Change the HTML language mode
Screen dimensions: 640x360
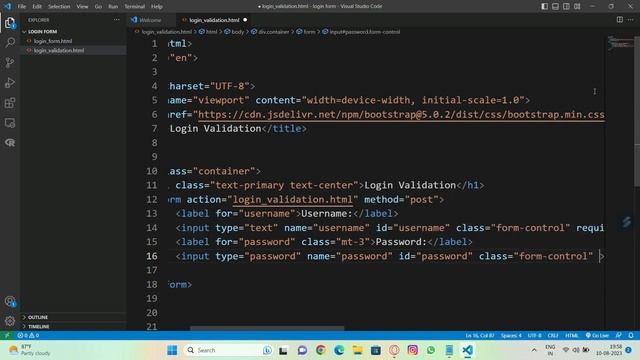click(572, 335)
